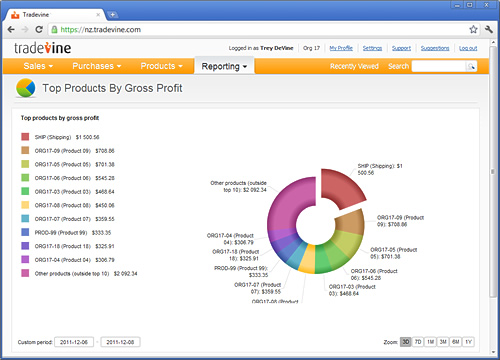Click the Other products pink legend swatch
The image size is (500, 360).
point(25,273)
